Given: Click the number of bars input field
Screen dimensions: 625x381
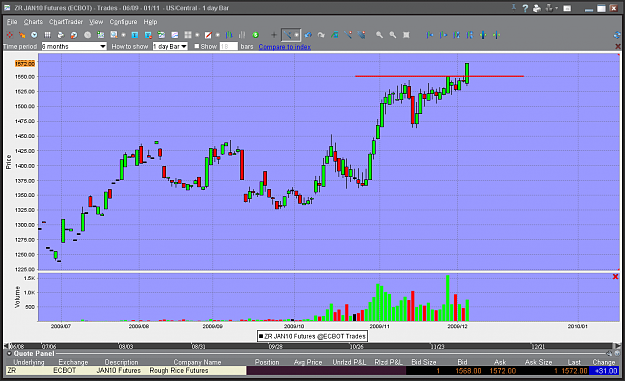Looking at the screenshot, I should [x=229, y=46].
